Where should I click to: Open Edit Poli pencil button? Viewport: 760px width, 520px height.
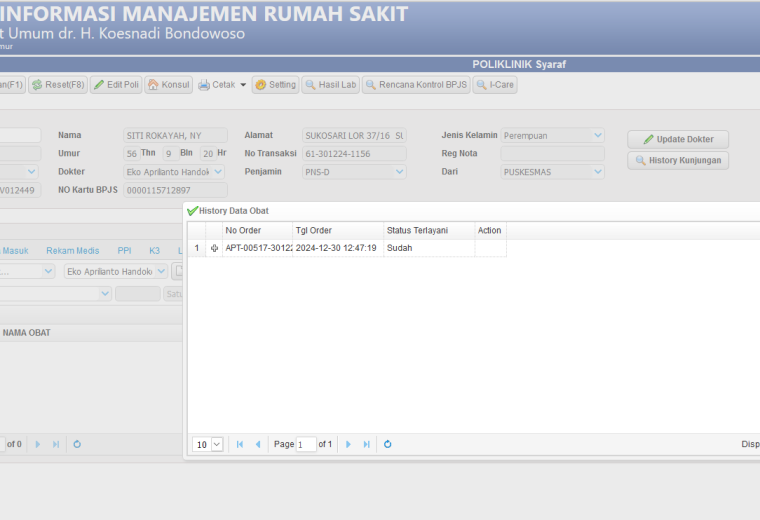point(116,85)
